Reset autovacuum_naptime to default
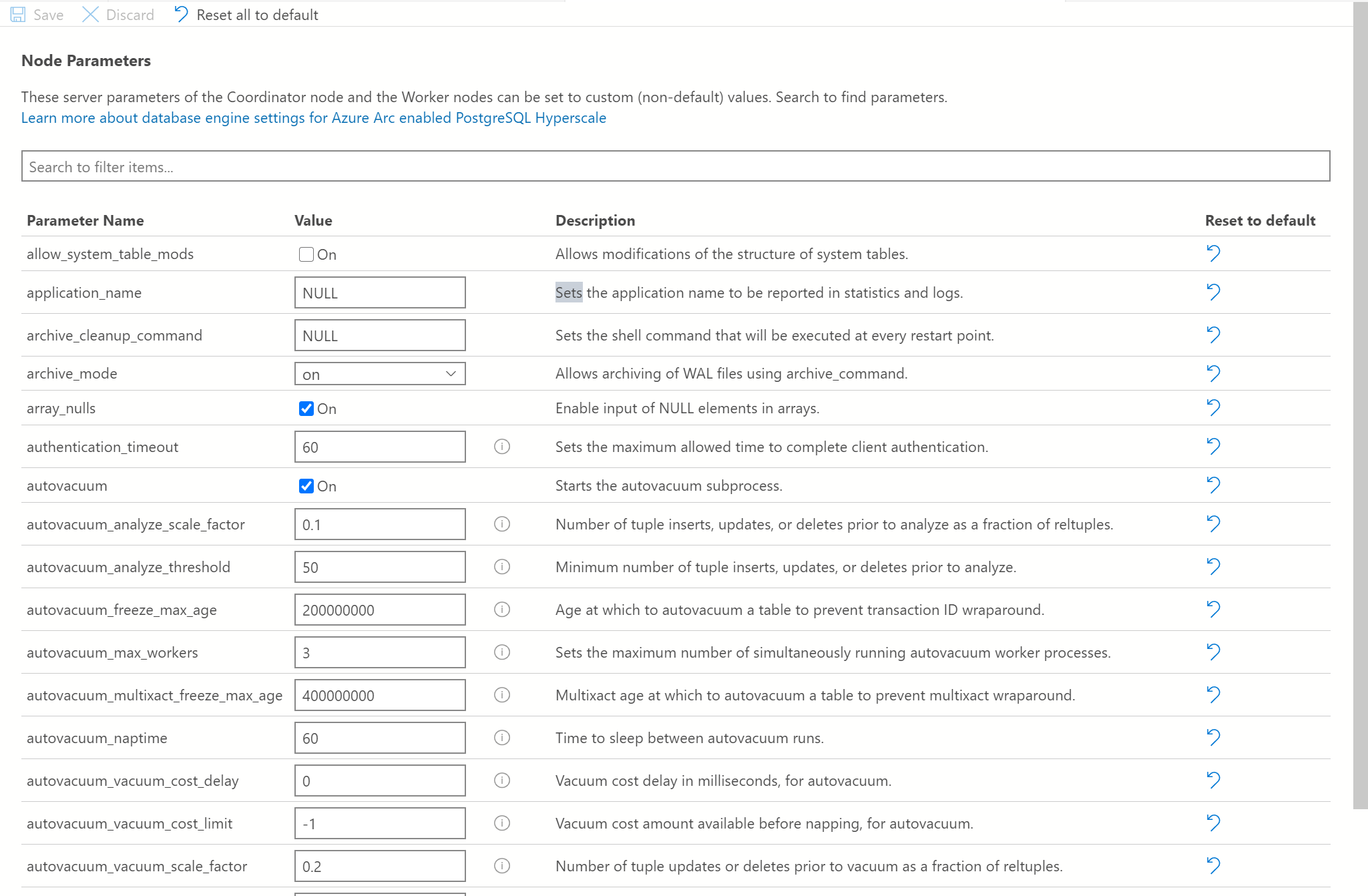 pyautogui.click(x=1213, y=737)
